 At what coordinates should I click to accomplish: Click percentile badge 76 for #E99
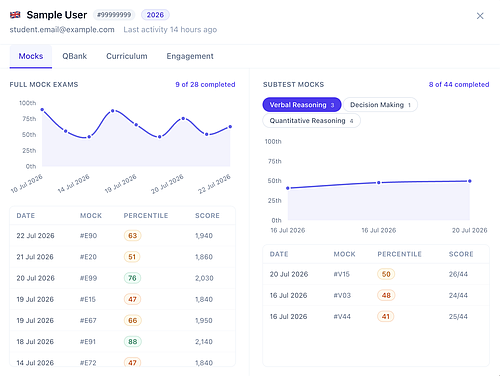(x=132, y=278)
